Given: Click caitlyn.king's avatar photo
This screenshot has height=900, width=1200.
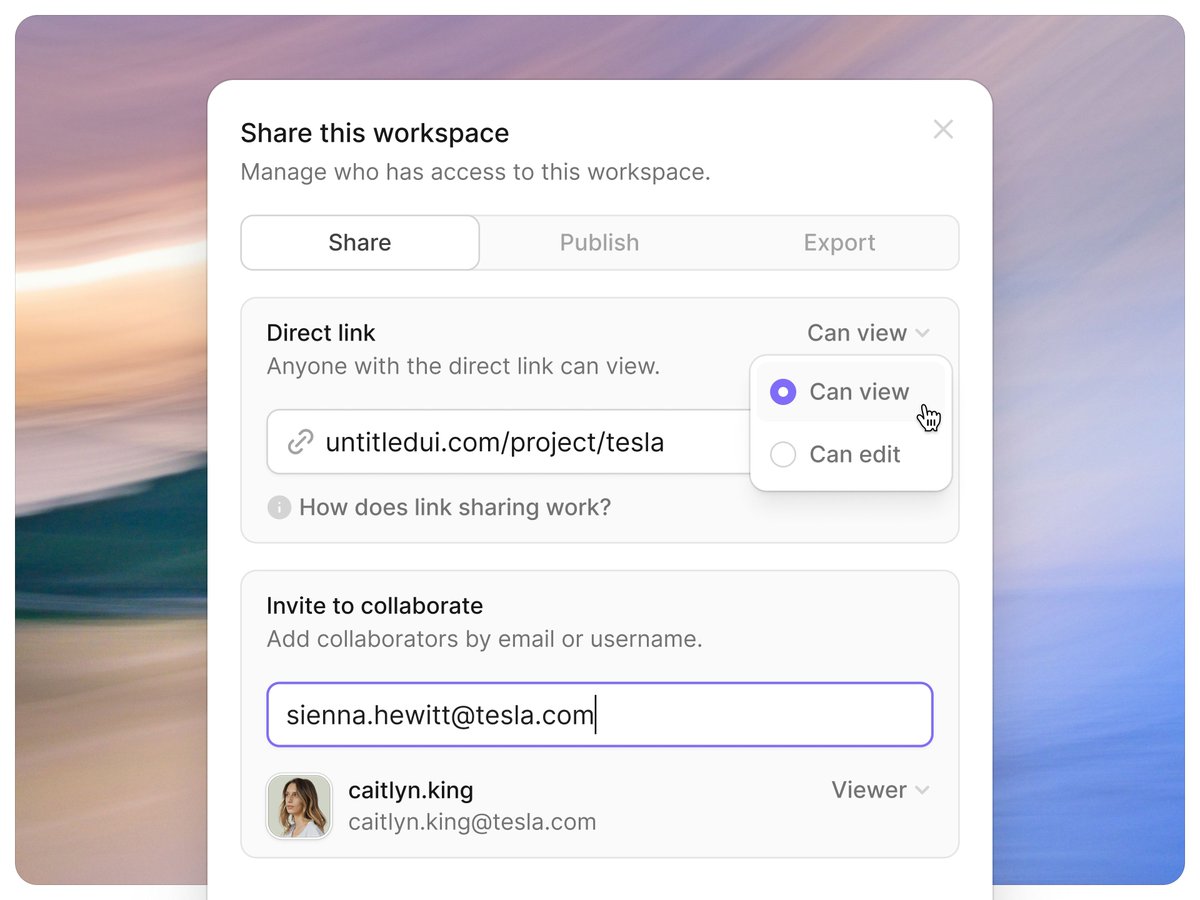Looking at the screenshot, I should (299, 806).
